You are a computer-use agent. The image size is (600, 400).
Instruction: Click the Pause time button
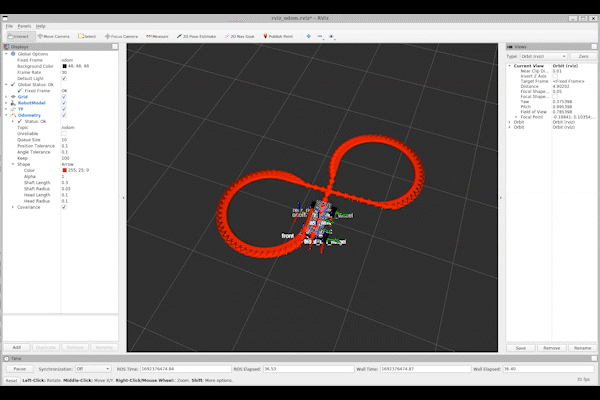(x=20, y=369)
